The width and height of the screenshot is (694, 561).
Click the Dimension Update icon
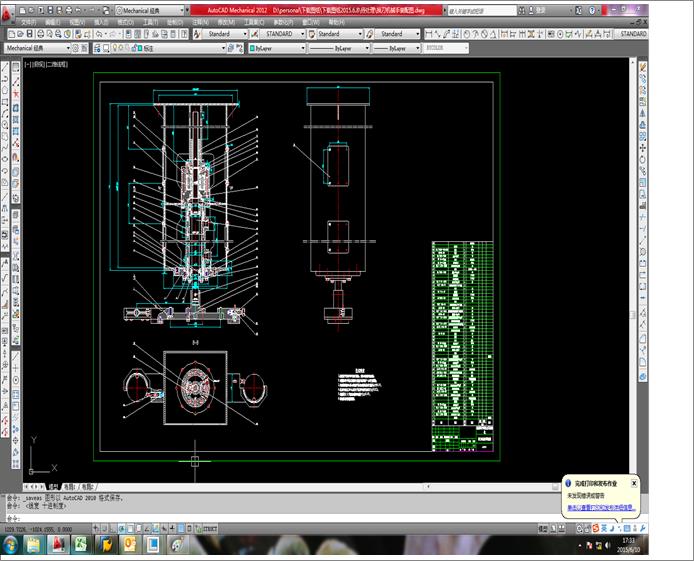point(607,34)
